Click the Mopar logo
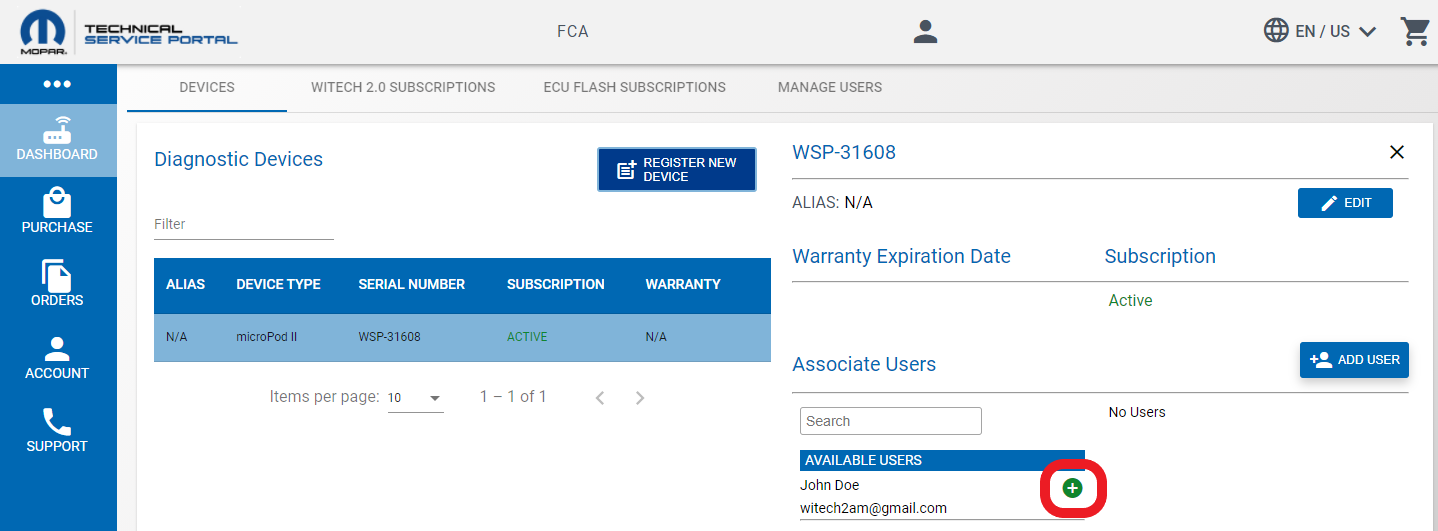The width and height of the screenshot is (1438, 531). pyautogui.click(x=43, y=32)
